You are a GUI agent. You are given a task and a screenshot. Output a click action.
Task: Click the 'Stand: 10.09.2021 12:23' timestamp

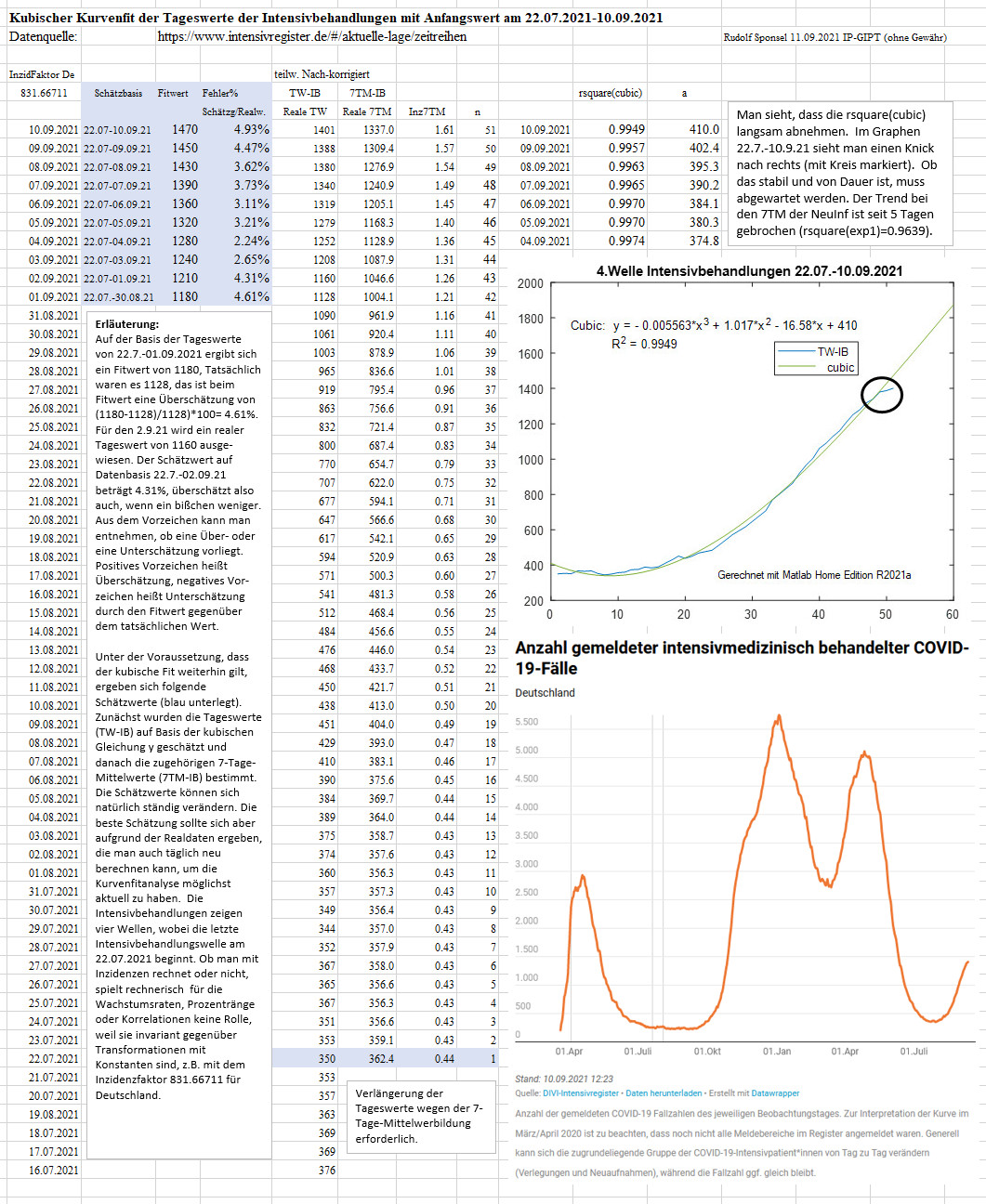point(564,1080)
